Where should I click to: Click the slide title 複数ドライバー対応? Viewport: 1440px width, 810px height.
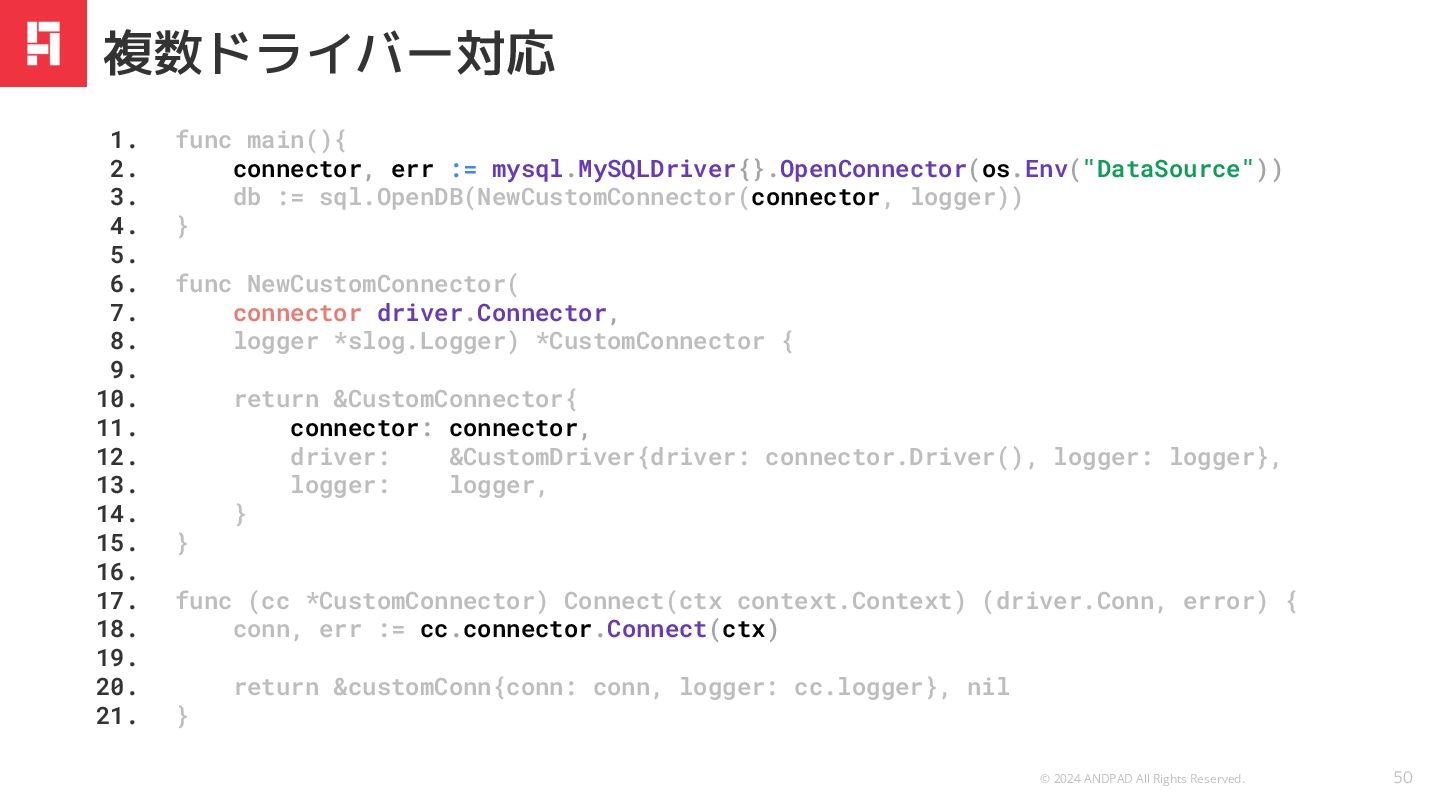(x=329, y=54)
